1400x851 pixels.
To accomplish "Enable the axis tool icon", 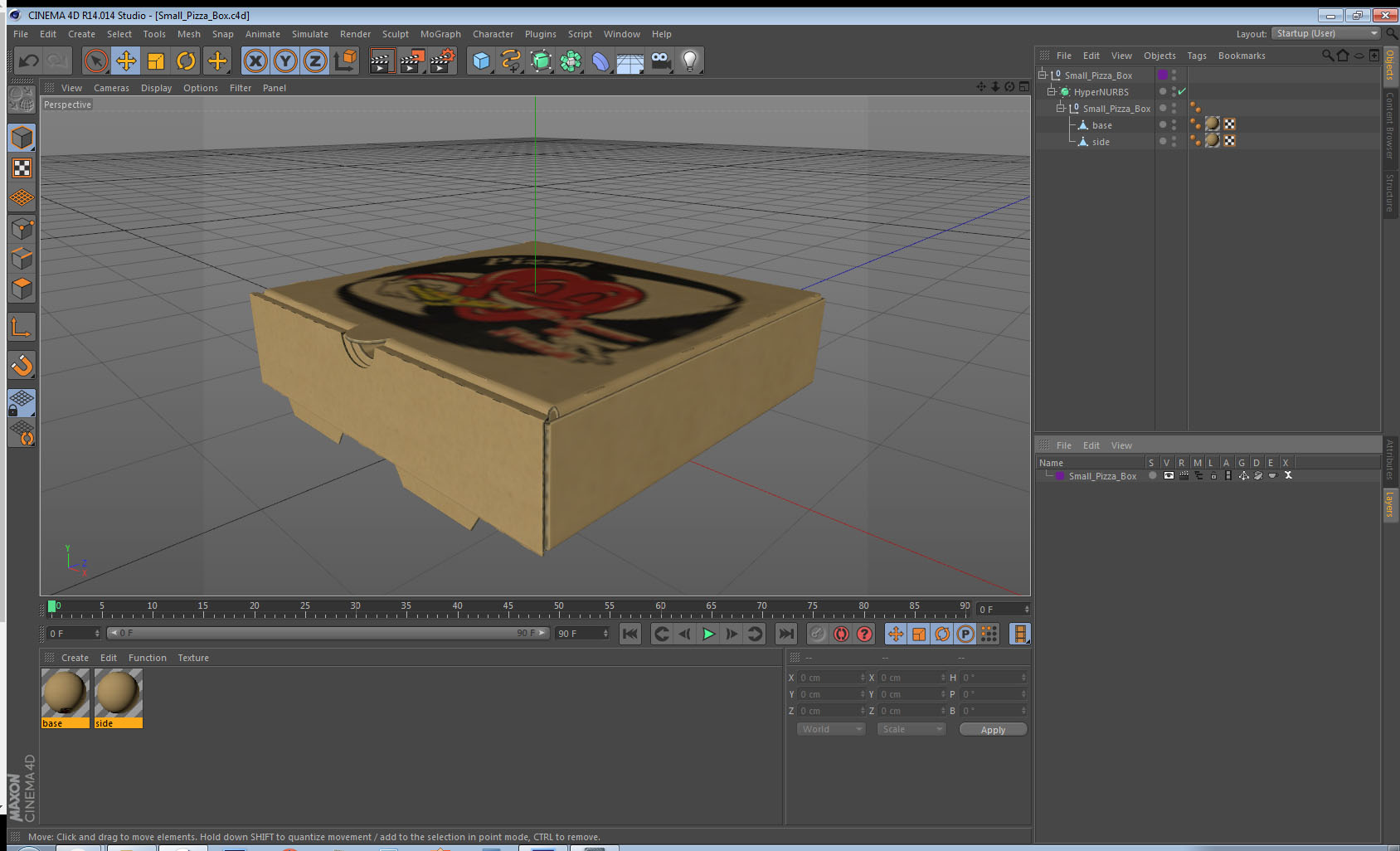I will 22,328.
